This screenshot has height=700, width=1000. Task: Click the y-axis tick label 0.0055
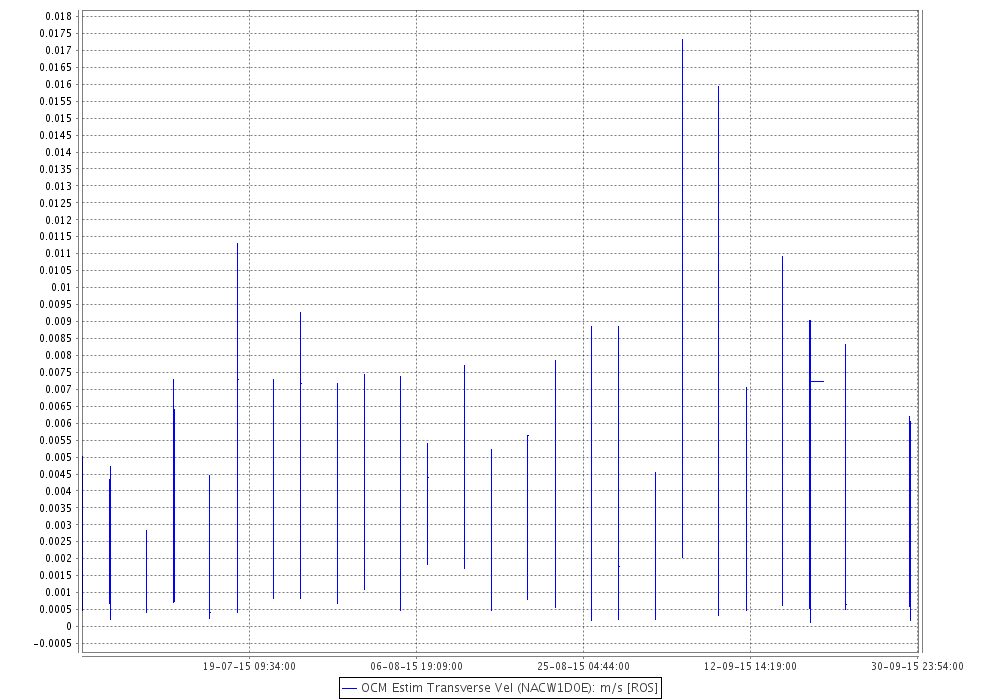pos(56,440)
